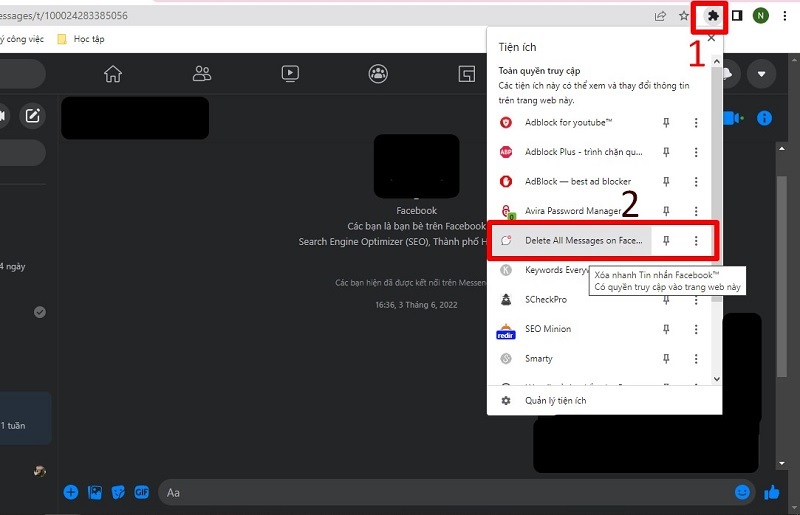Select Adblock Plus extension entry
The height and width of the screenshot is (515, 800).
[570, 152]
